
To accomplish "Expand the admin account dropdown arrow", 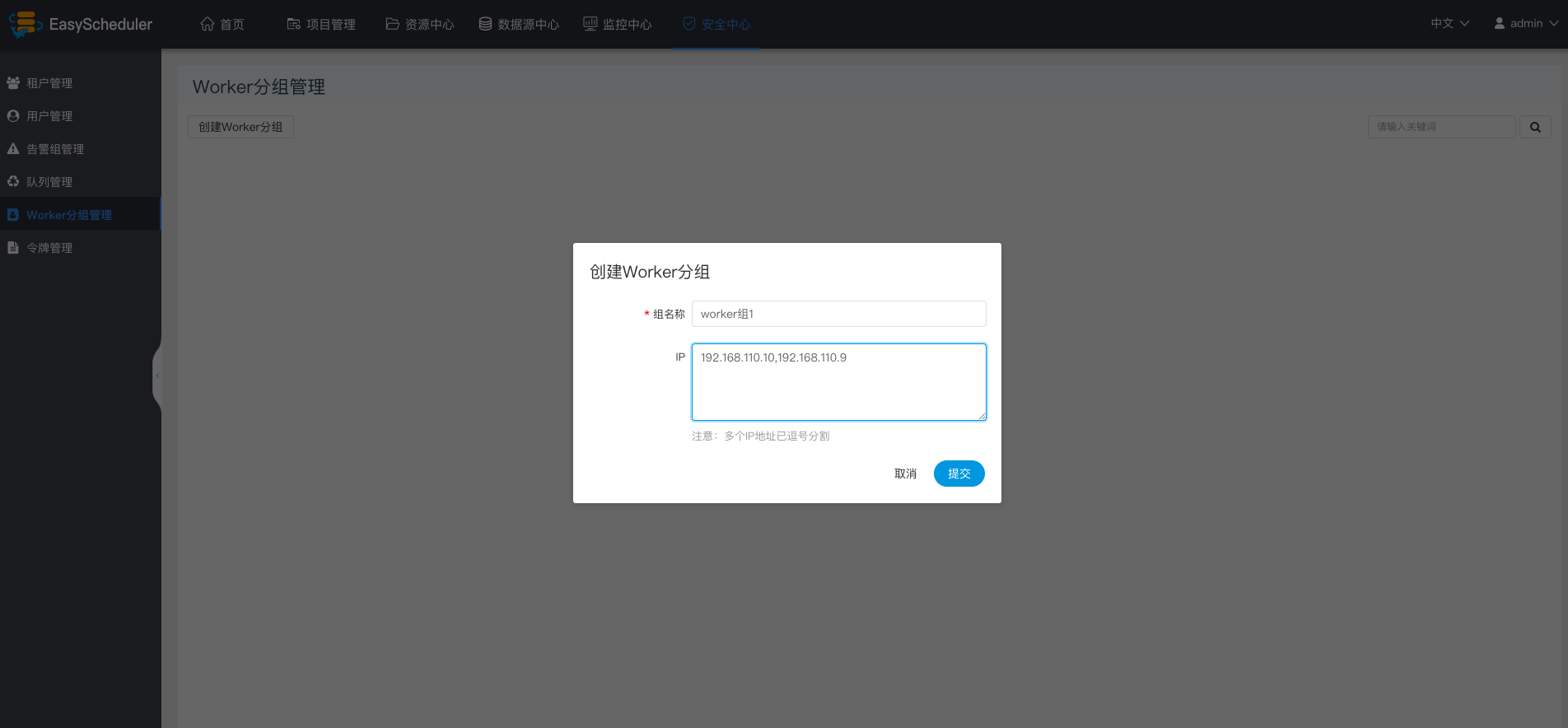I will 1553,23.
